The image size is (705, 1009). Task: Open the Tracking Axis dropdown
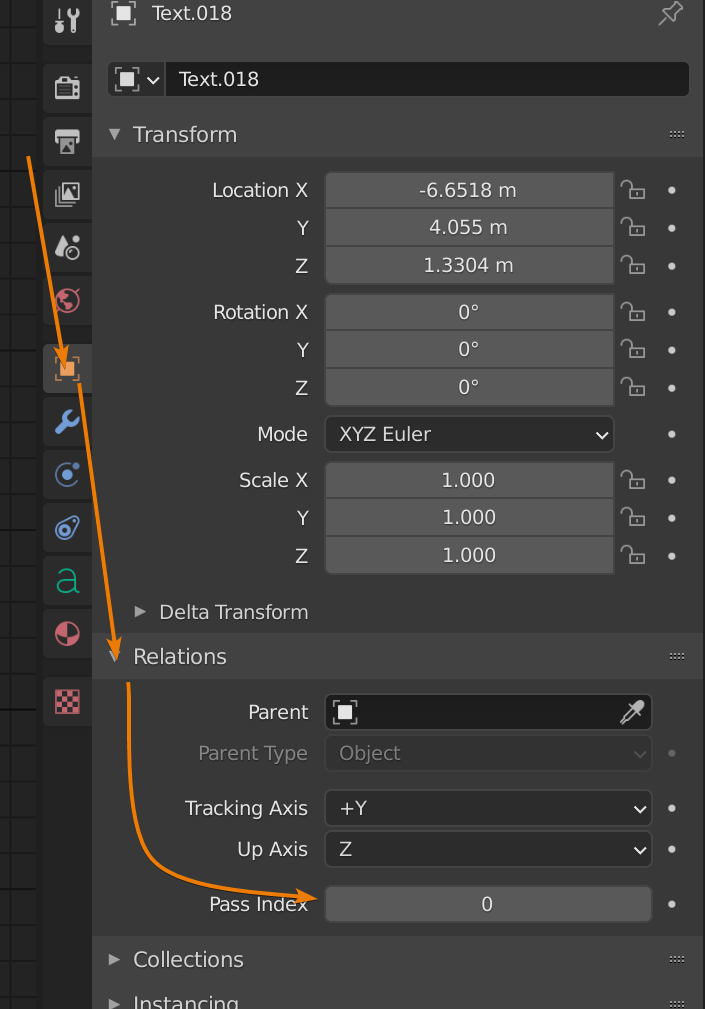click(488, 808)
